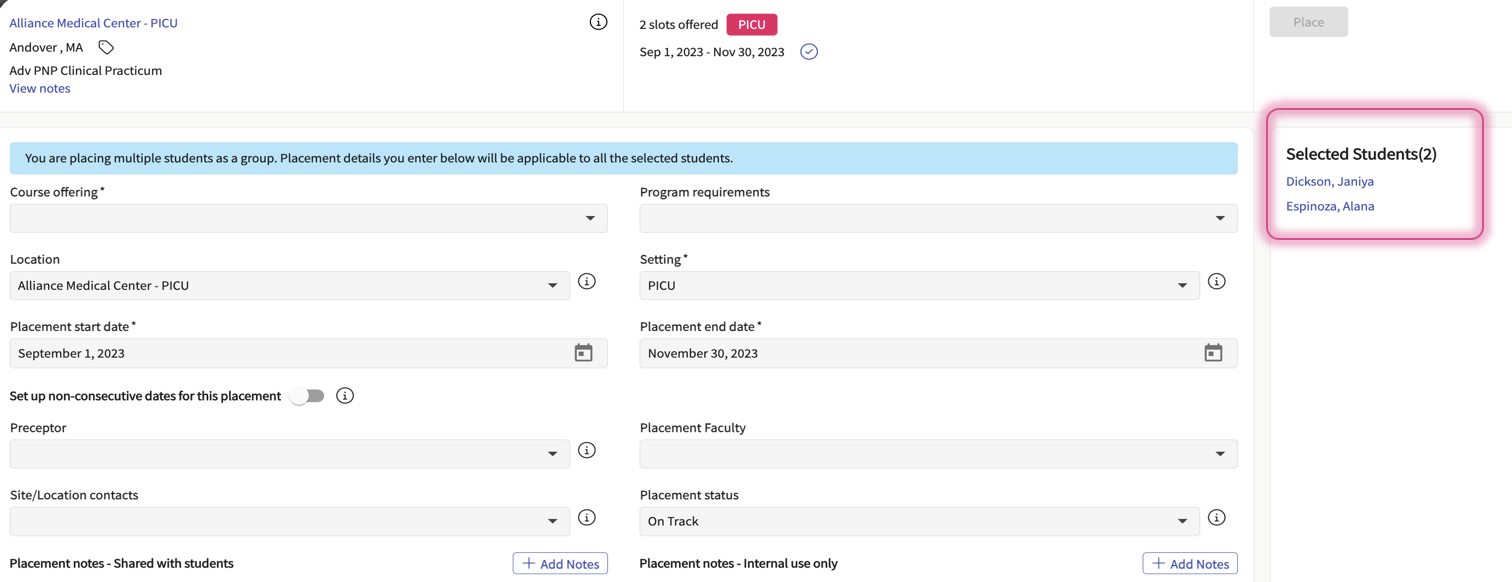Add notes shared with students
Viewport: 1512px width, 582px height.
(560, 564)
